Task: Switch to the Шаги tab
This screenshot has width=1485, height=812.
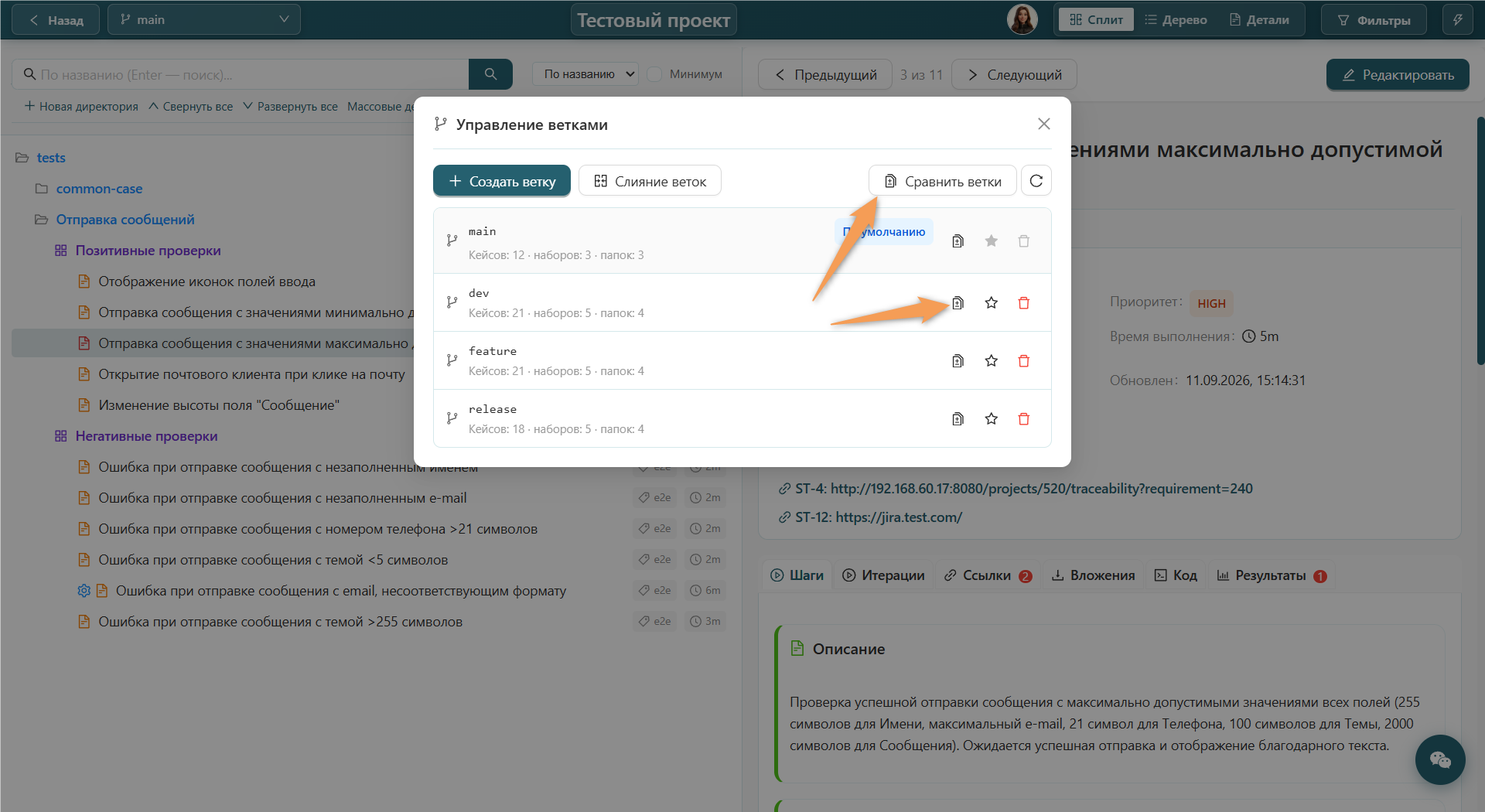Action: point(797,575)
